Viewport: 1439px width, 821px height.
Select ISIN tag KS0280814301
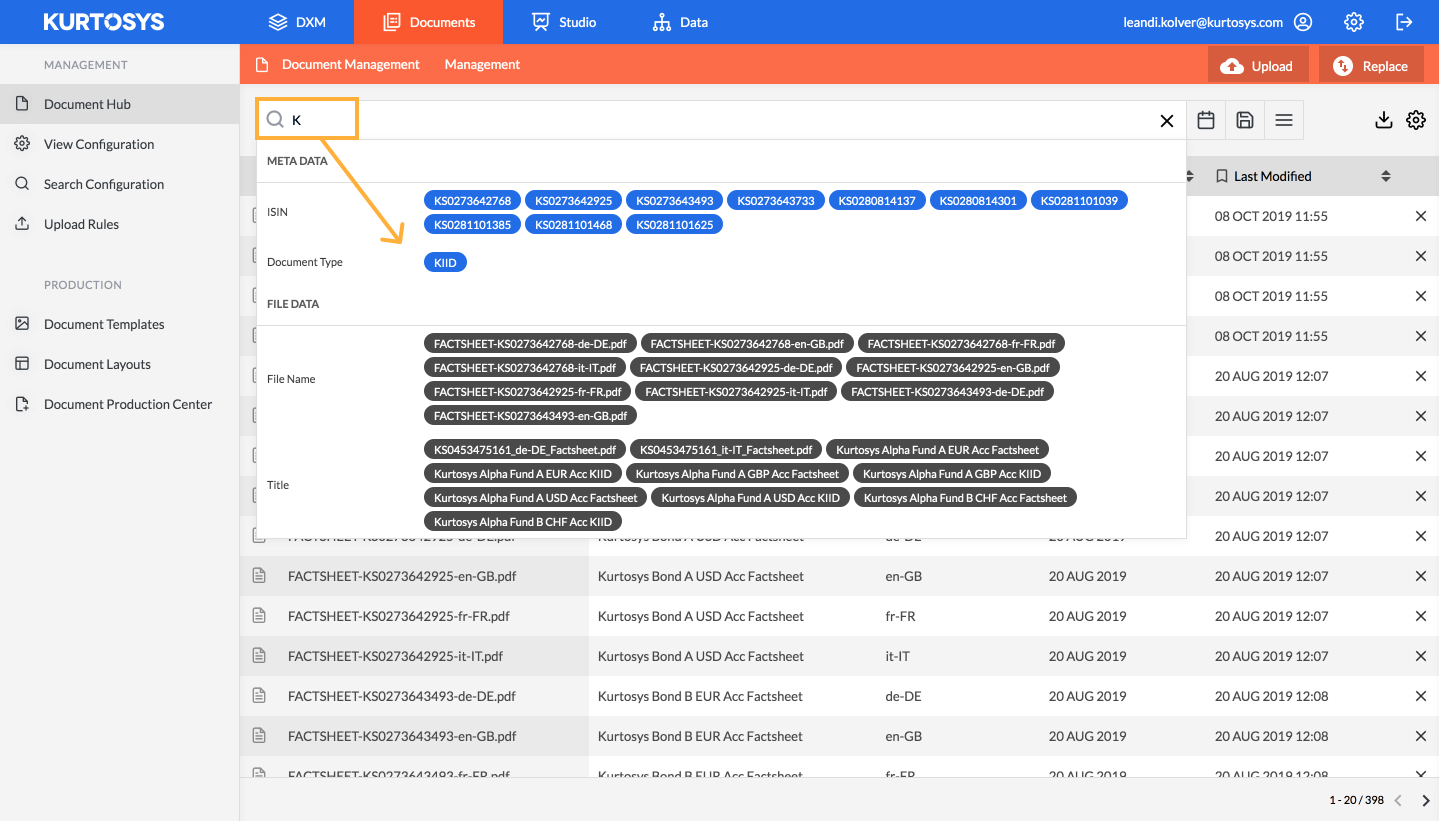[x=978, y=201]
